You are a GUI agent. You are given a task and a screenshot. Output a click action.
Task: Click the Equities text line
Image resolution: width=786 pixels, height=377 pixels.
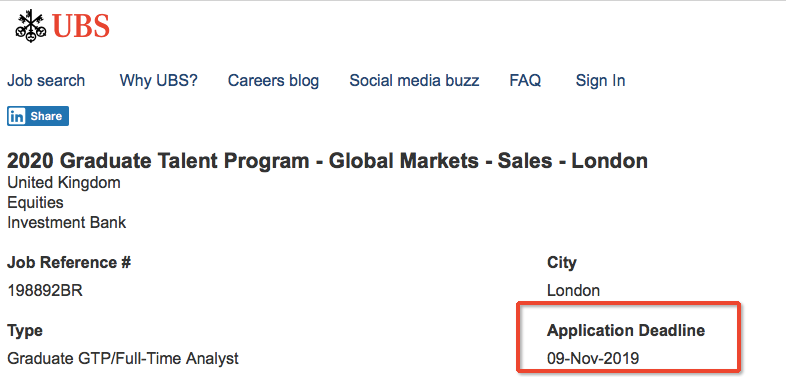coord(35,203)
